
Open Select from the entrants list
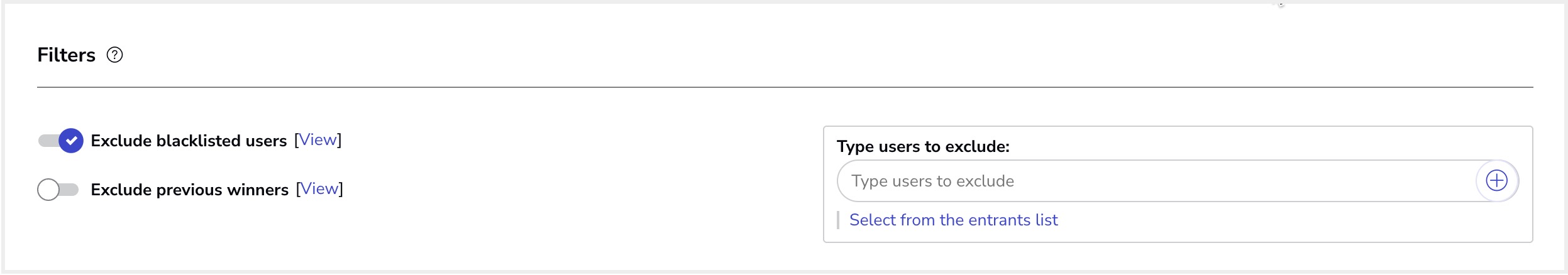pos(953,220)
